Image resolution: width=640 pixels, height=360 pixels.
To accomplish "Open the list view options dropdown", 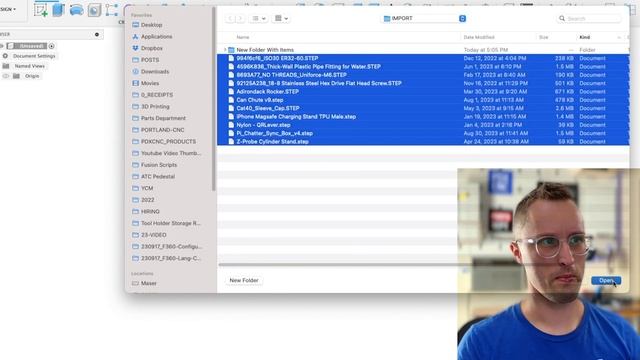I will coord(258,18).
